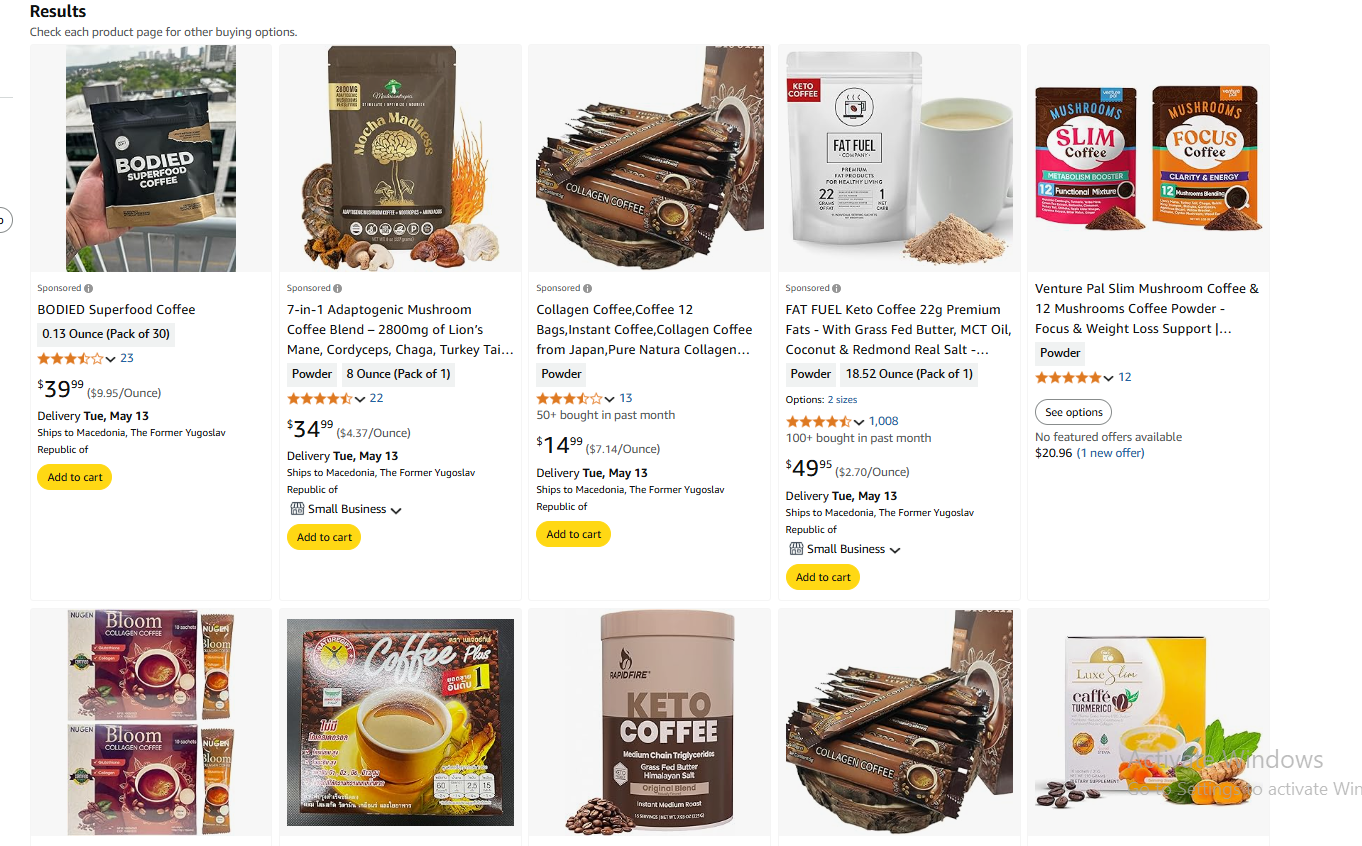Open the RapidFire Keto Coffee product image

click(x=649, y=723)
